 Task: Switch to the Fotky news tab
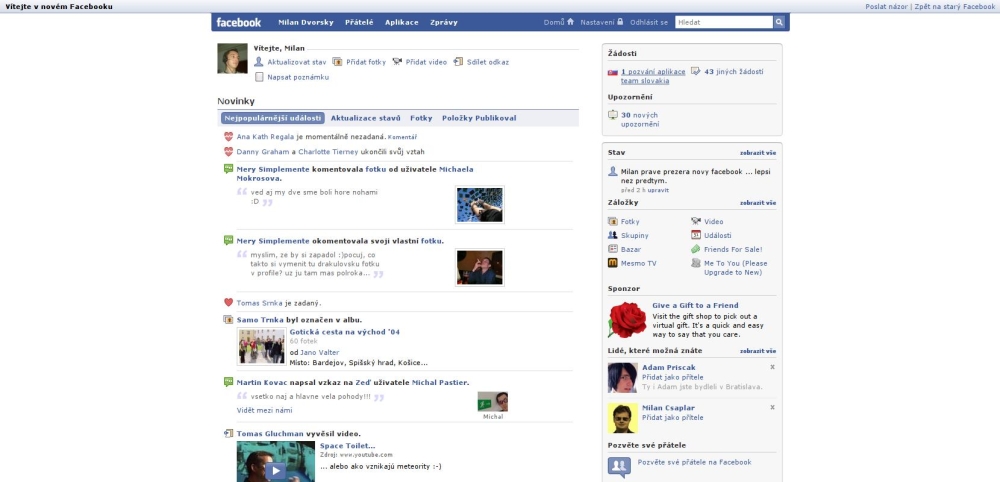421,118
